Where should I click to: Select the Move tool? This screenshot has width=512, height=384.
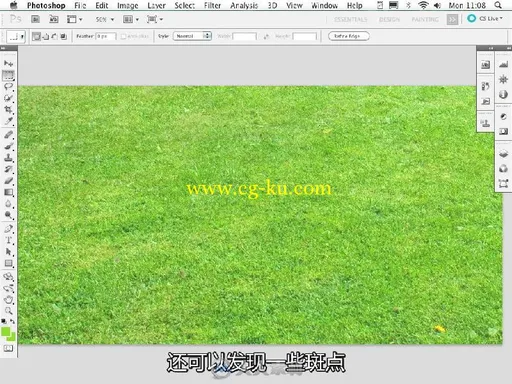click(8, 63)
